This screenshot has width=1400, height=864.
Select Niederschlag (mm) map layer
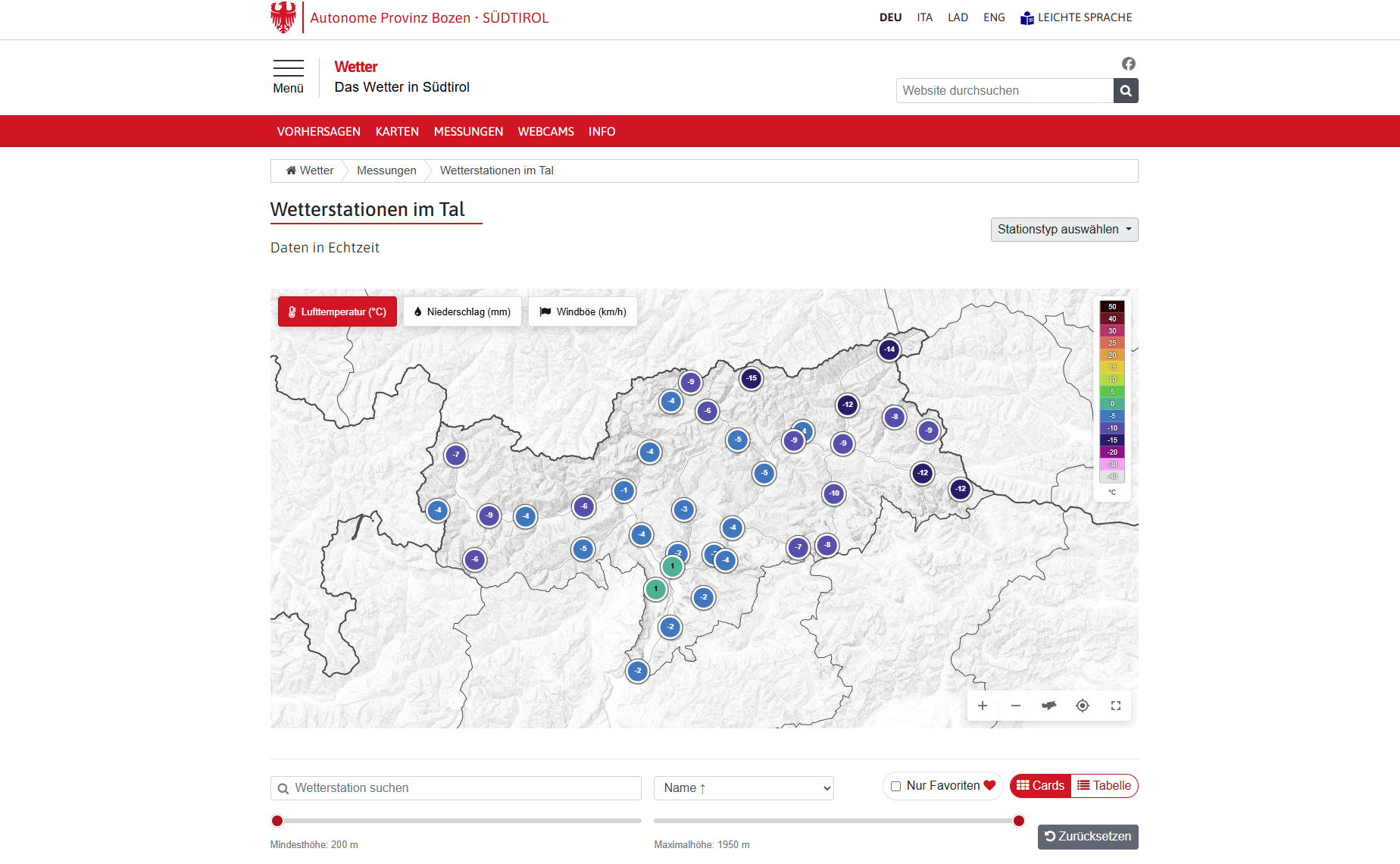[462, 311]
